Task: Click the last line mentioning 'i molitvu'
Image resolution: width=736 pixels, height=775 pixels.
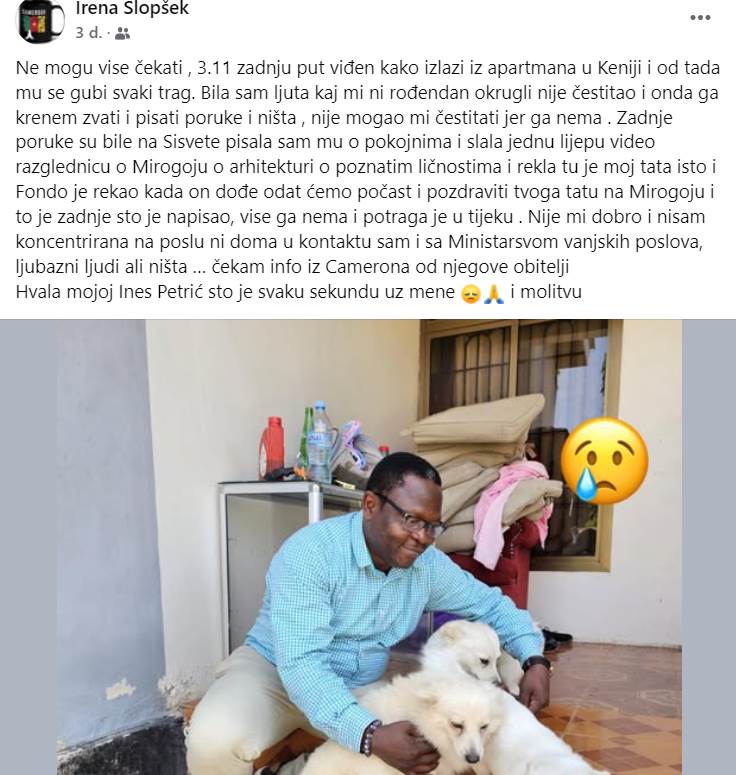Action: click(x=299, y=292)
